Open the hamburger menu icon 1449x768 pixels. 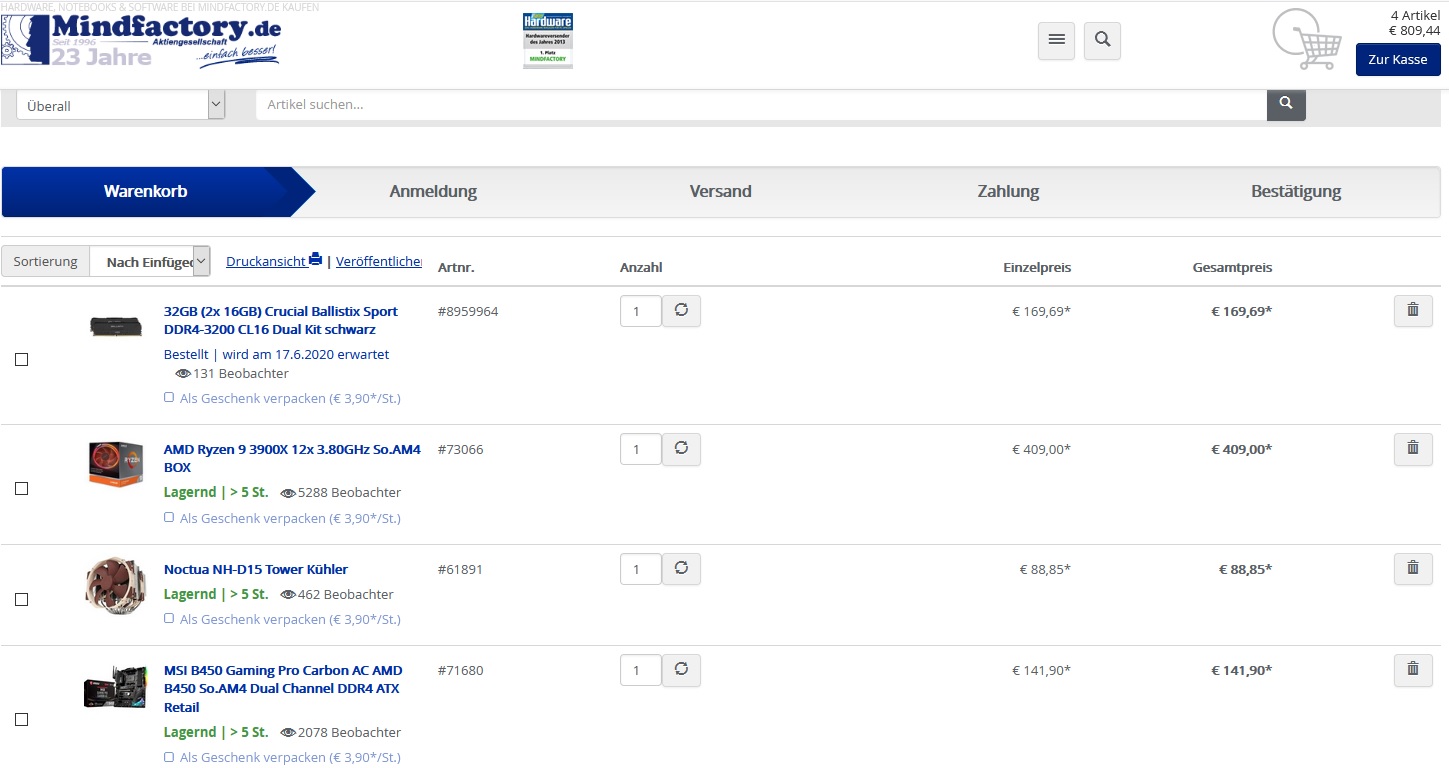point(1056,41)
